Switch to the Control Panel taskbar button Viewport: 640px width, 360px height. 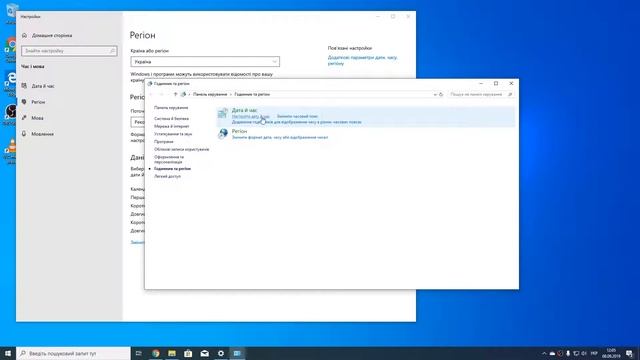coord(237,353)
